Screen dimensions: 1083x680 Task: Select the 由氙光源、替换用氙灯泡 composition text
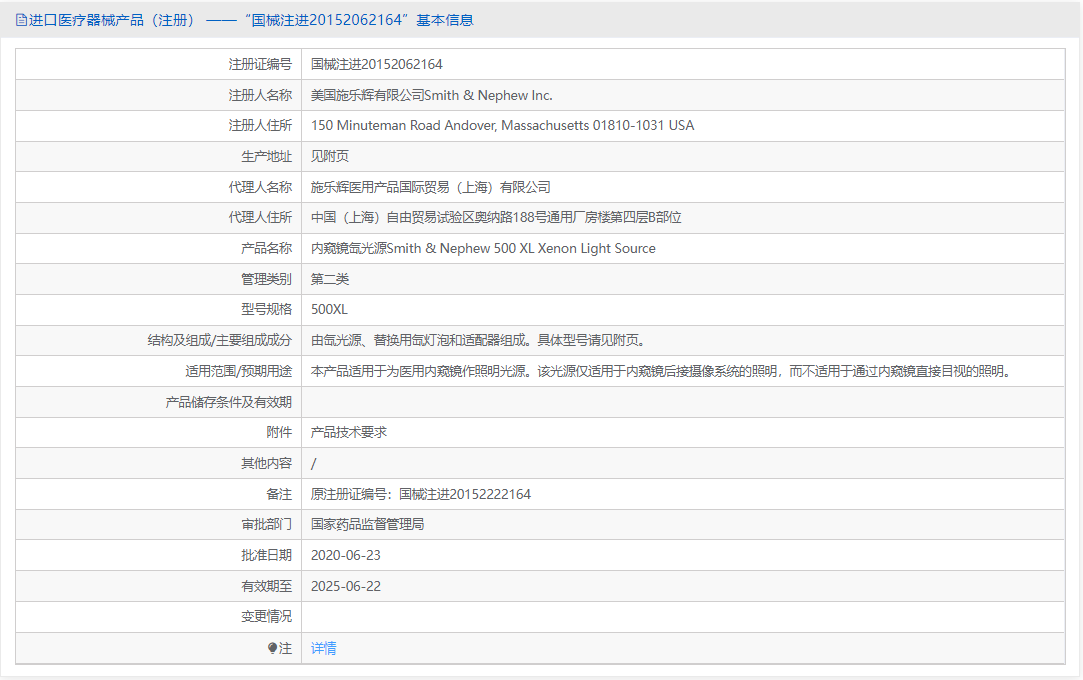point(478,340)
